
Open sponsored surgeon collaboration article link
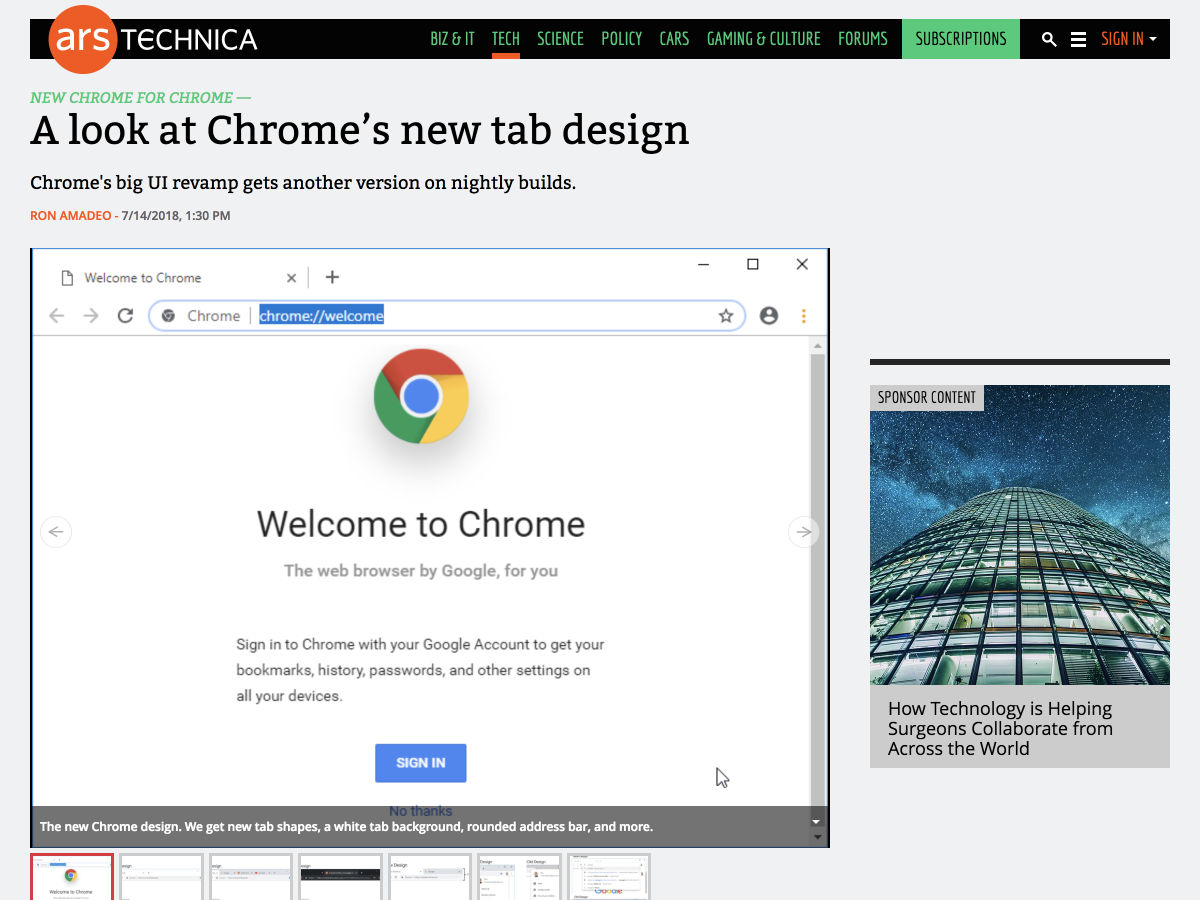1000,728
